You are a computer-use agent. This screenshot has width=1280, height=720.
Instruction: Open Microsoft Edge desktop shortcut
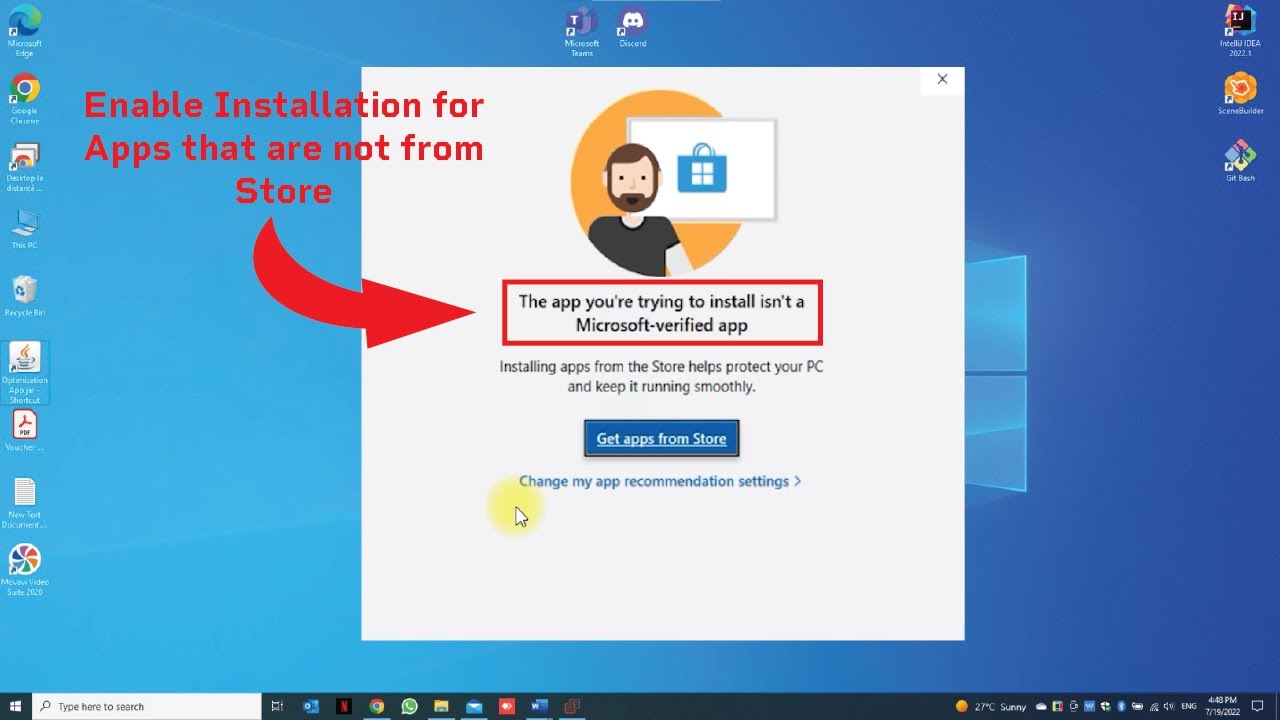pos(25,31)
